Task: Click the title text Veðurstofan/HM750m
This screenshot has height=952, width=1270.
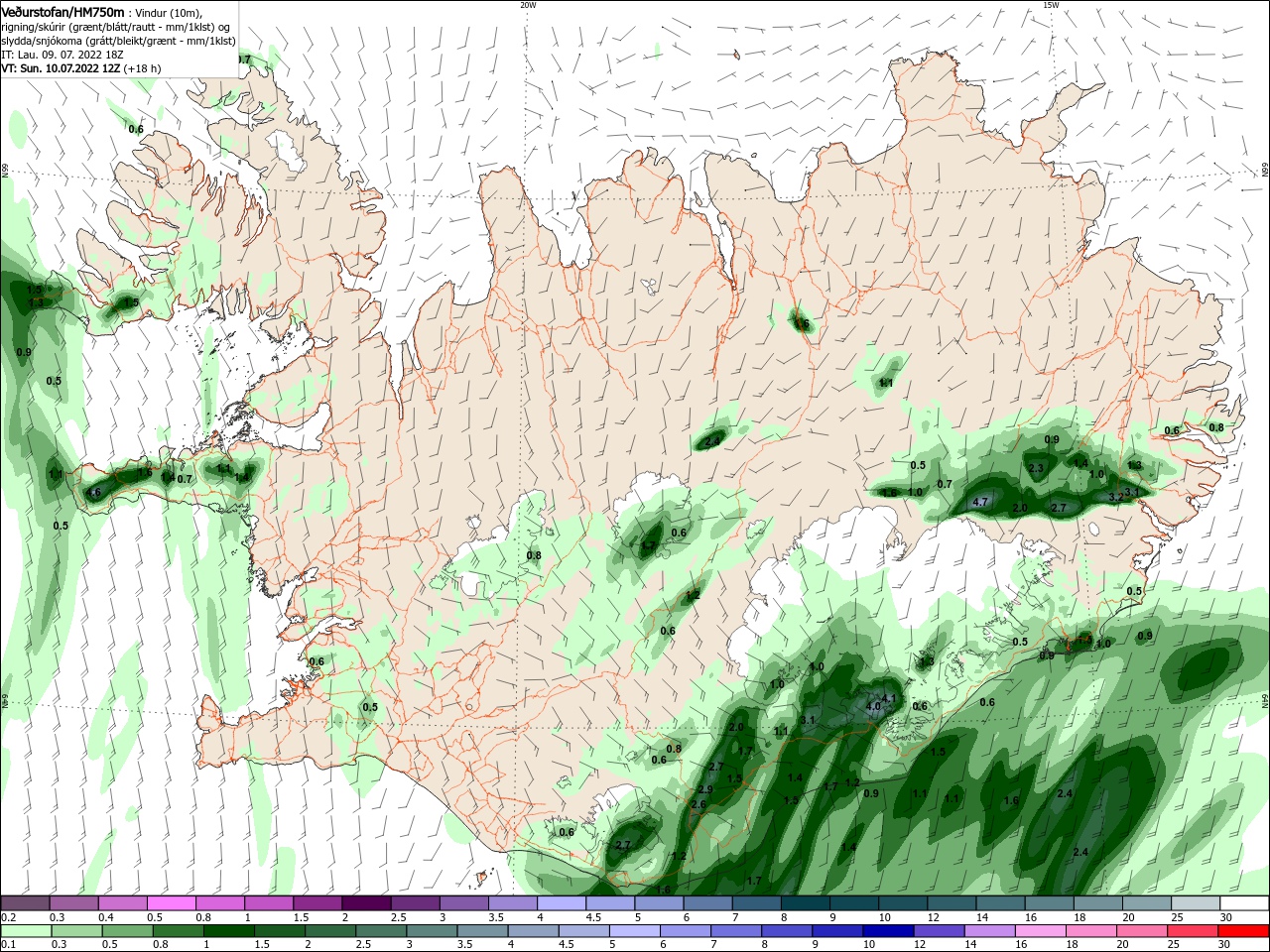Action: coord(63,11)
